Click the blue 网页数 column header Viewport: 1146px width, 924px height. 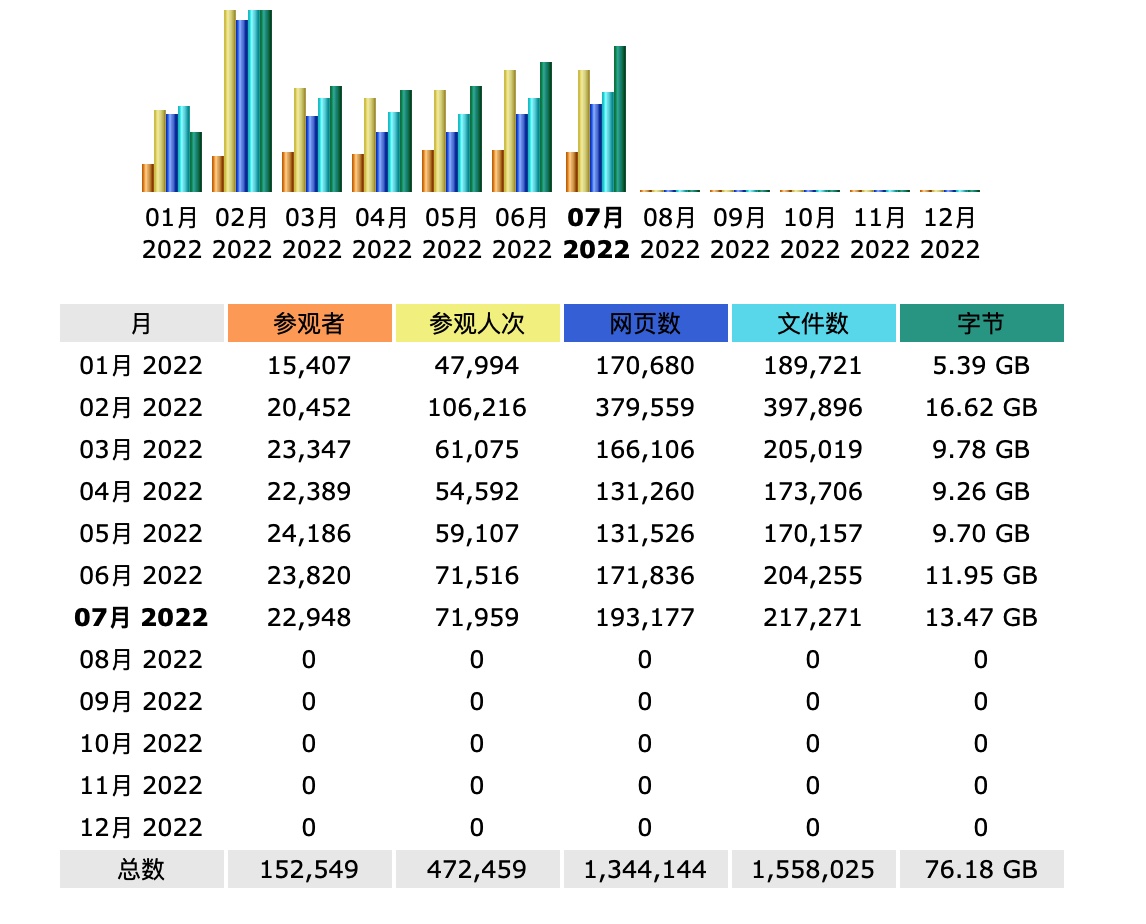645,324
